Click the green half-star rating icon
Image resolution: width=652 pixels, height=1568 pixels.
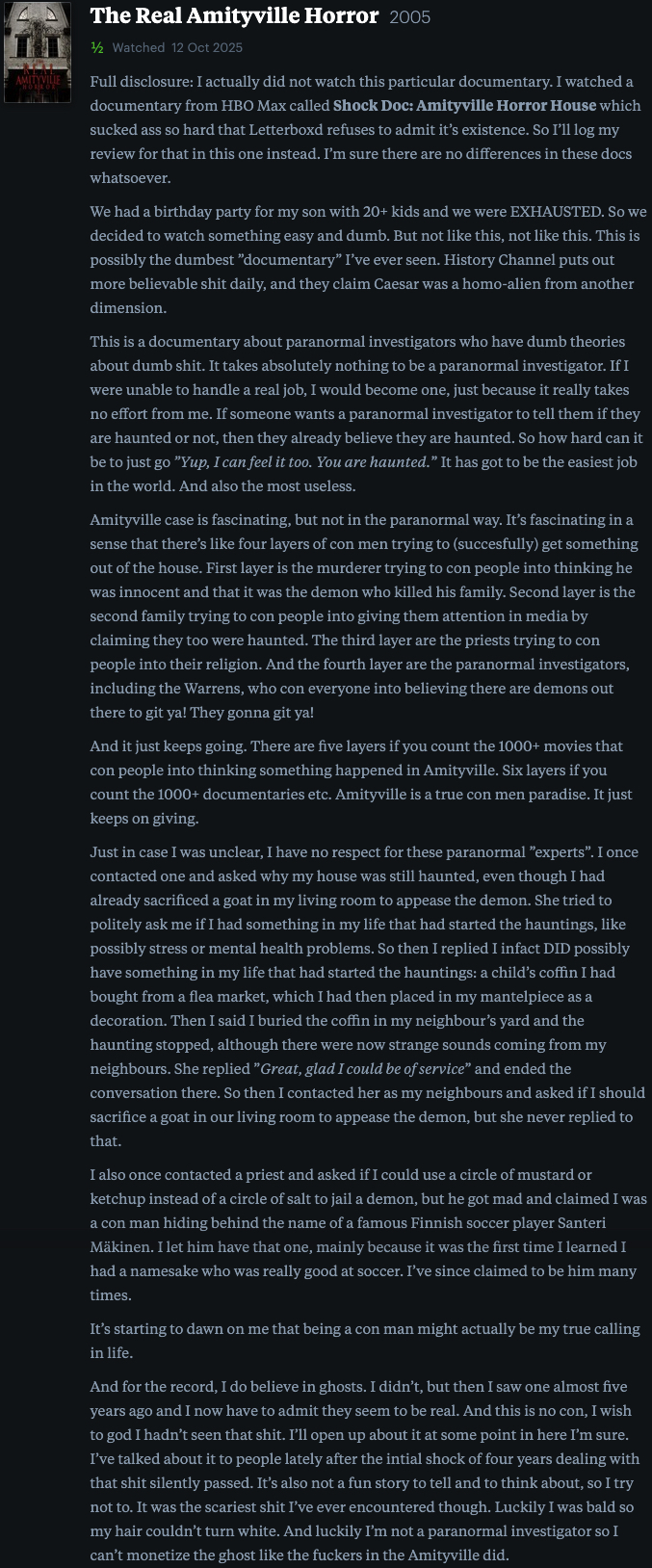pos(97,47)
